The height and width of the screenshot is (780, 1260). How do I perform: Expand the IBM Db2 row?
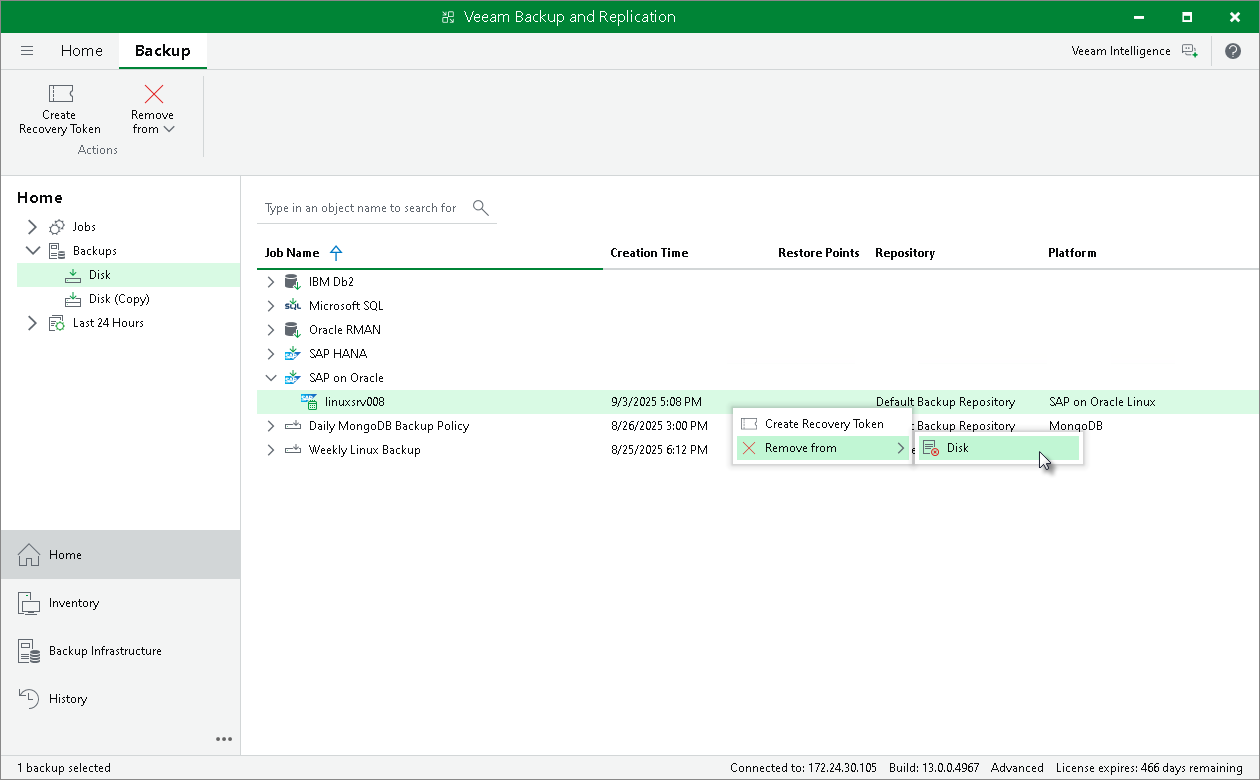[x=271, y=282]
